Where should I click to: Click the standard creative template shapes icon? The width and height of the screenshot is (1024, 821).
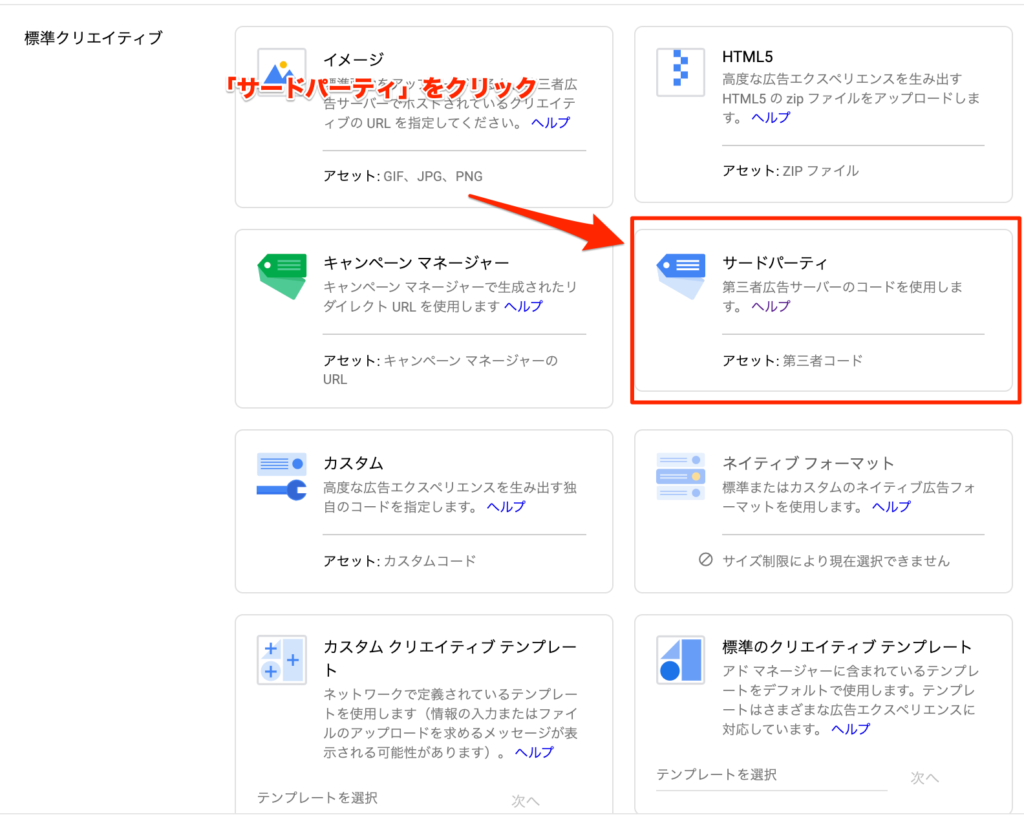(x=680, y=660)
